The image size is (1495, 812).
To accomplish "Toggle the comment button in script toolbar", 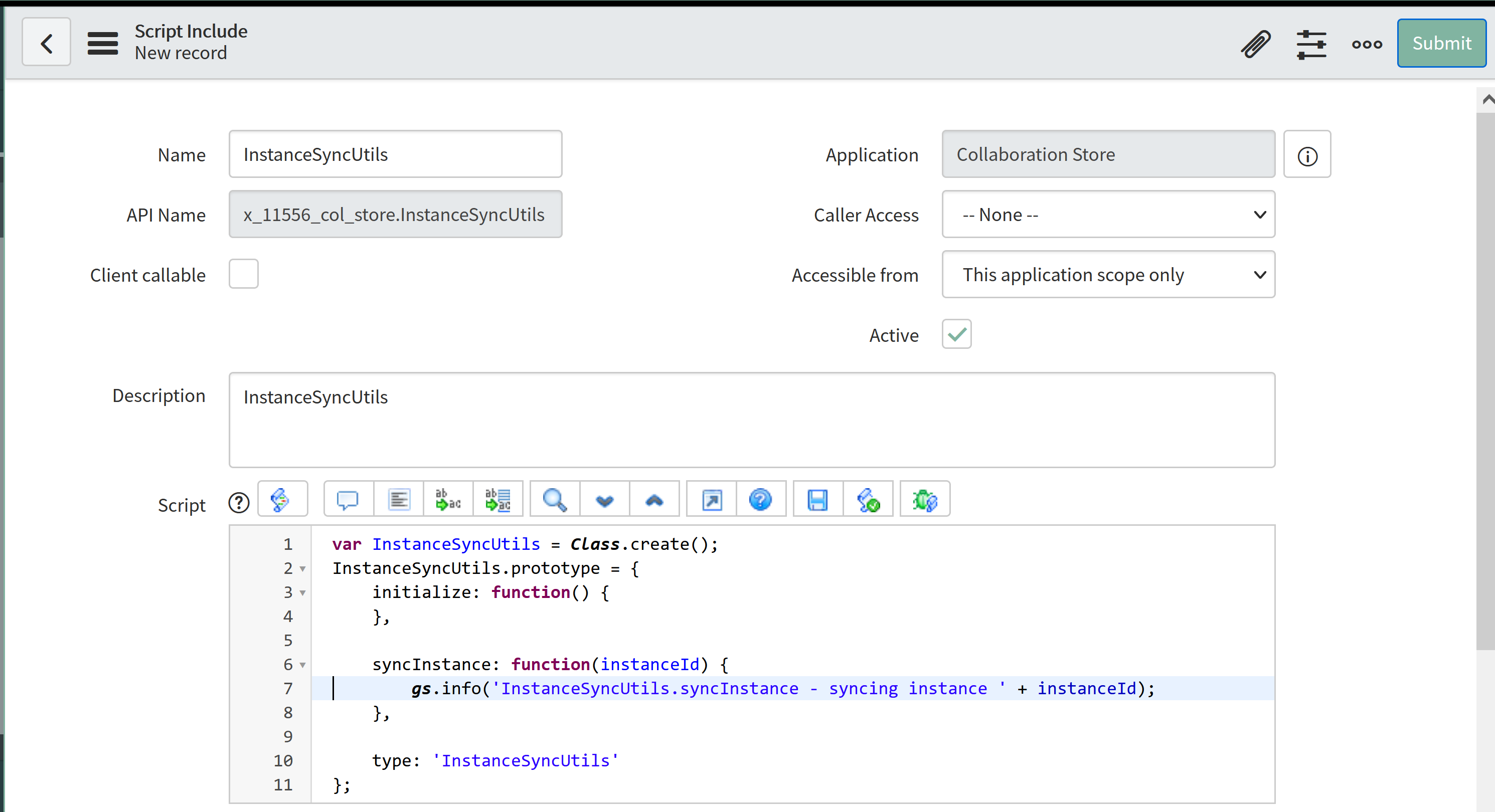I will 348,499.
